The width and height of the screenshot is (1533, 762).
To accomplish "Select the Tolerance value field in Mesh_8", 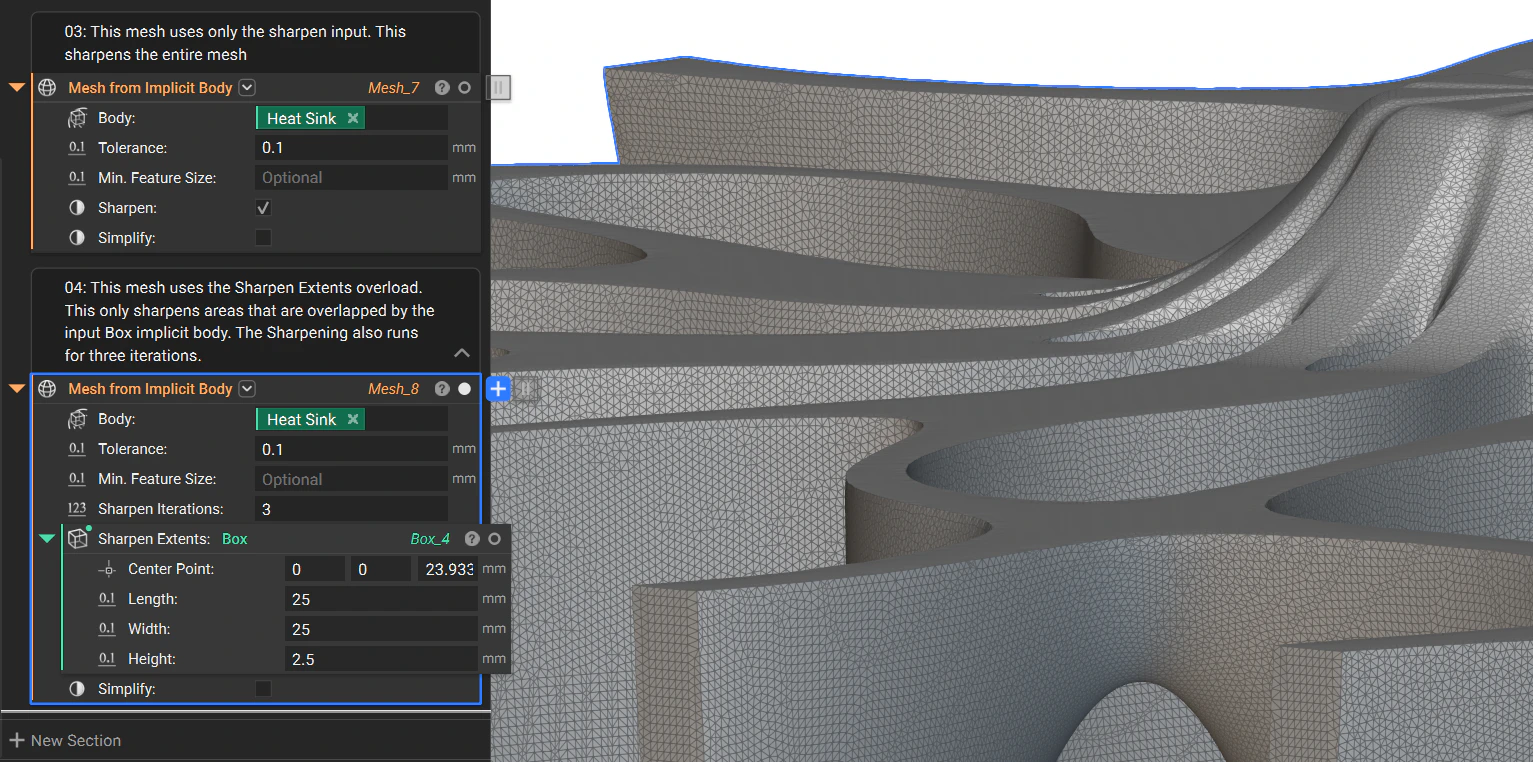I will [x=350, y=448].
